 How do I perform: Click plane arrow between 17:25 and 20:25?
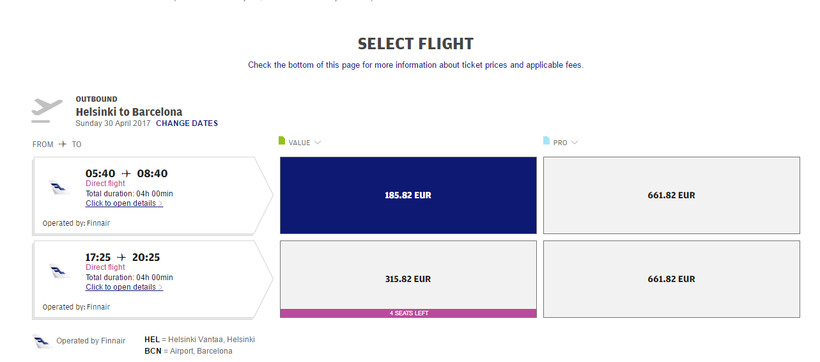(x=122, y=257)
